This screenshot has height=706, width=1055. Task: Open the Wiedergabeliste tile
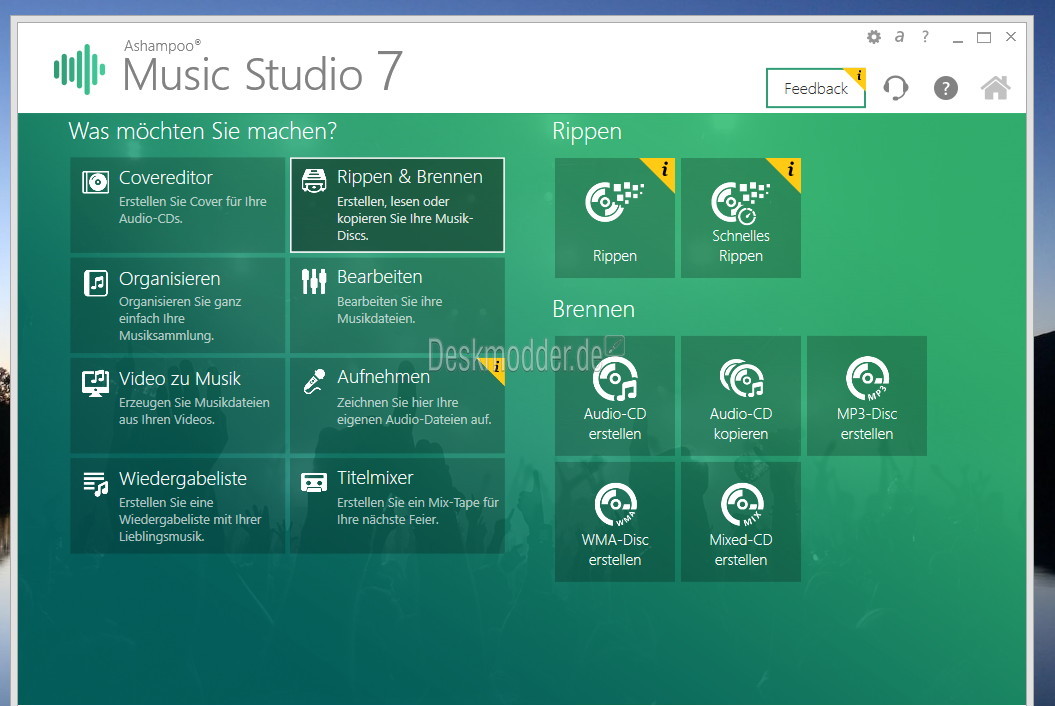tap(178, 505)
